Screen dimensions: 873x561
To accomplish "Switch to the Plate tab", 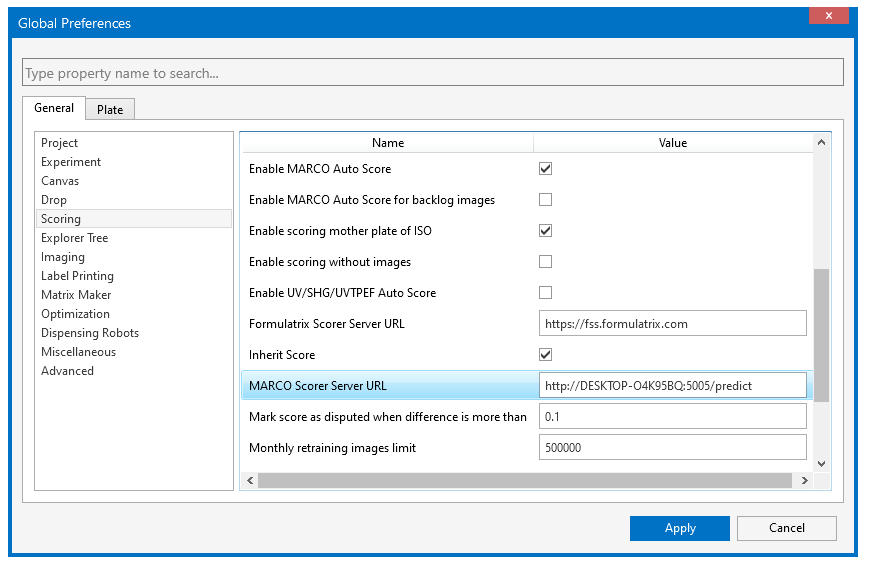I will click(110, 110).
